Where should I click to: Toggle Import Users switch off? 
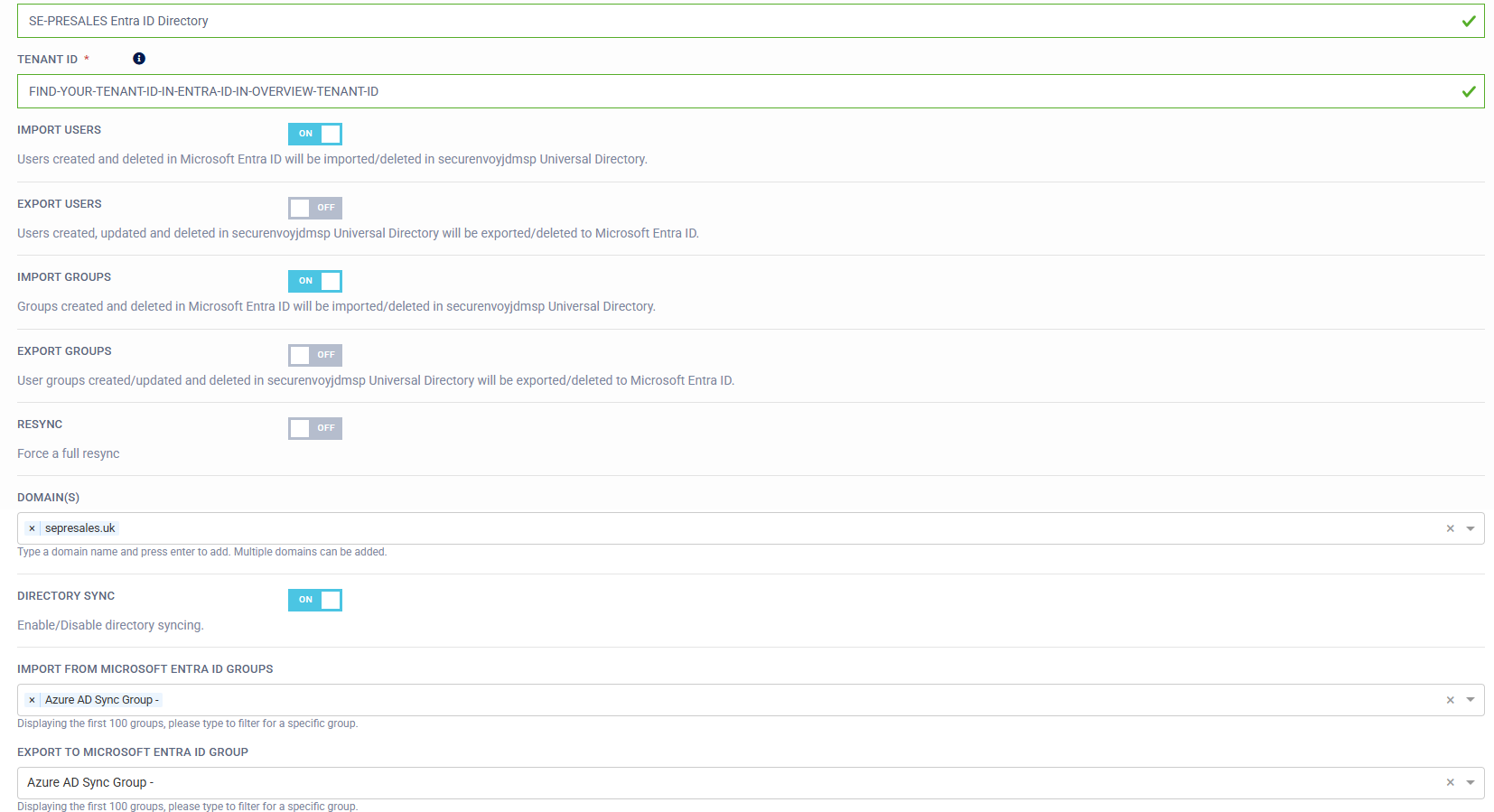coord(315,134)
